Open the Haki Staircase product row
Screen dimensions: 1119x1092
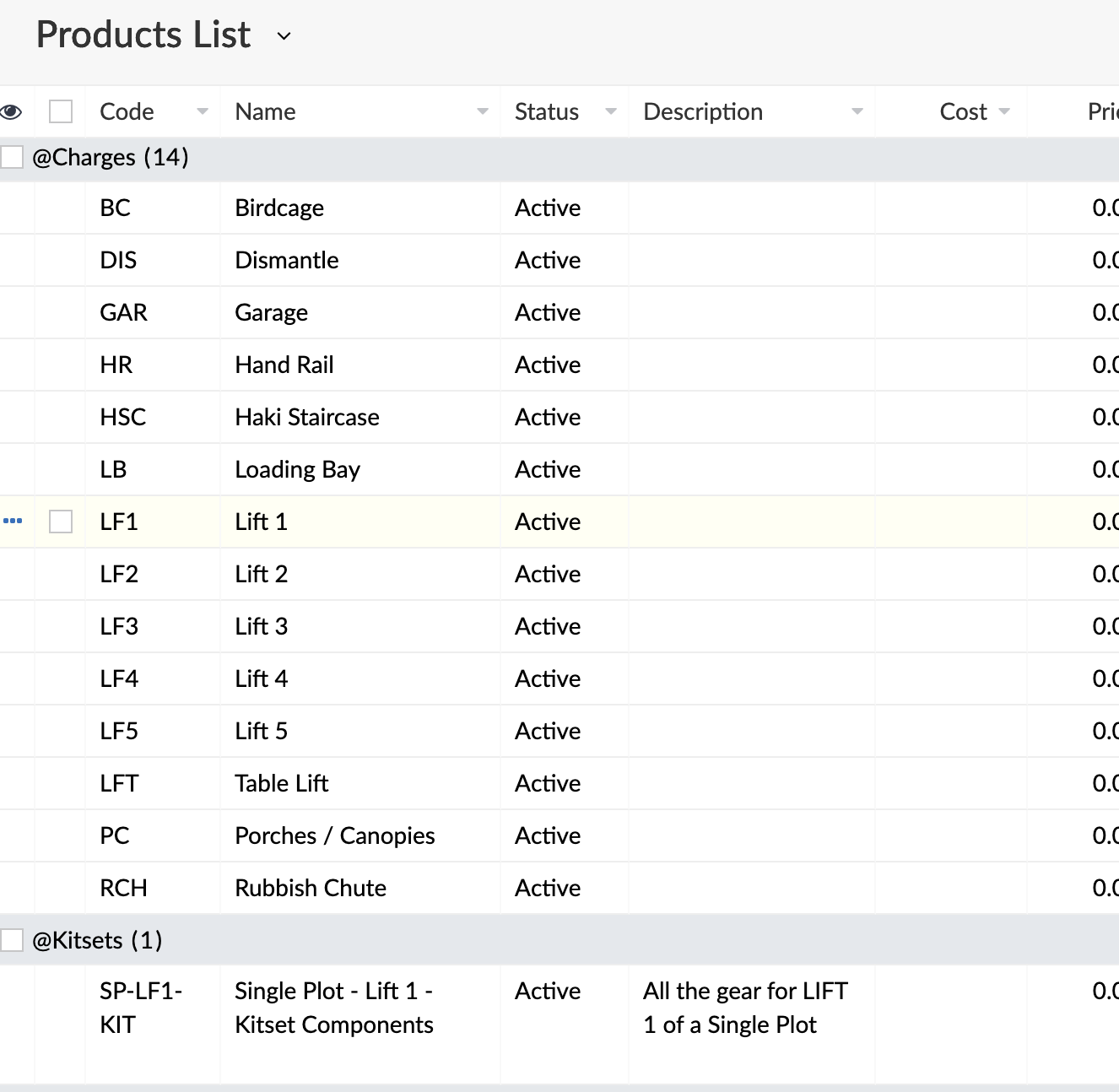[307, 417]
